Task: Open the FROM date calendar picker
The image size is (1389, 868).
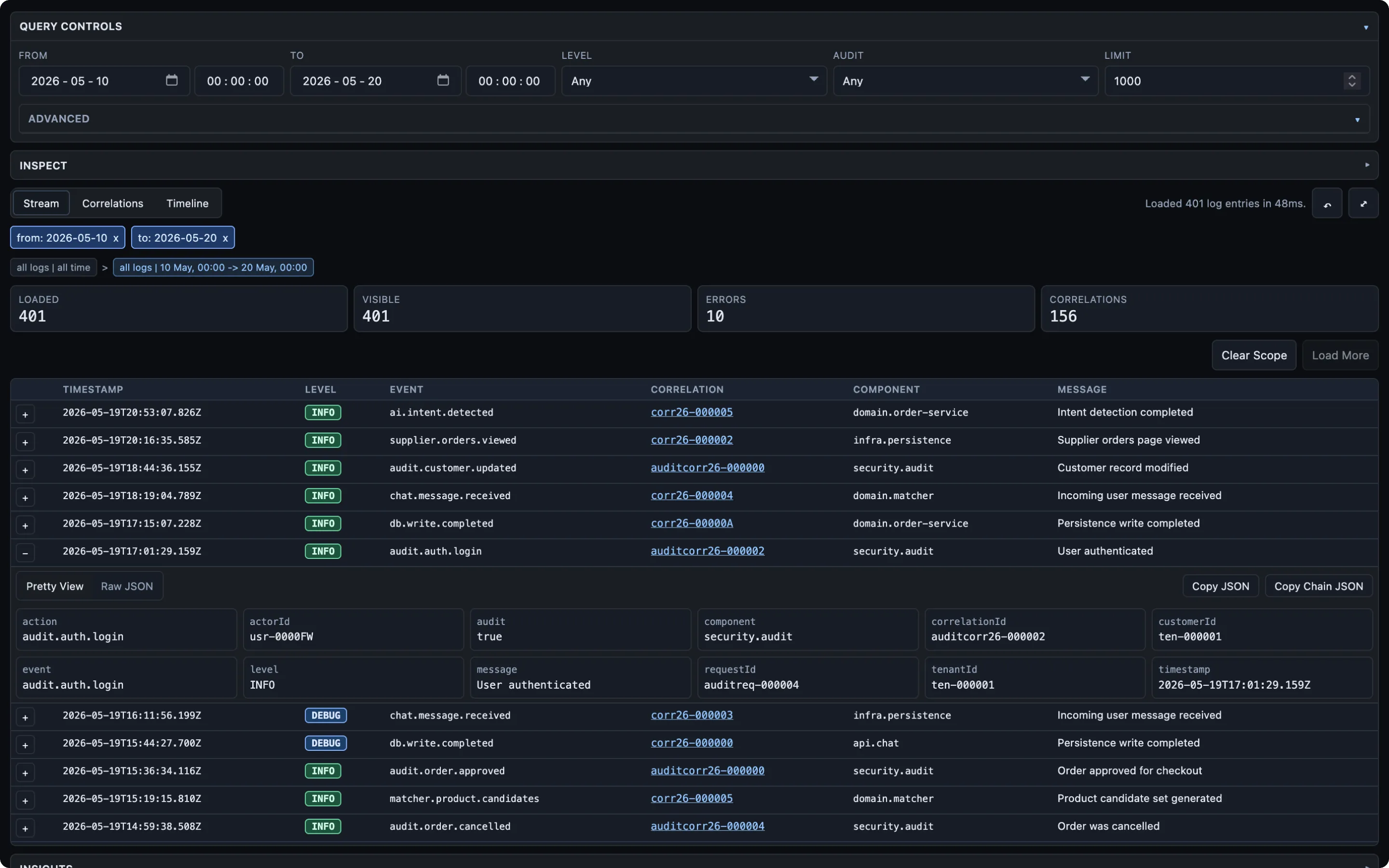Action: (172, 81)
